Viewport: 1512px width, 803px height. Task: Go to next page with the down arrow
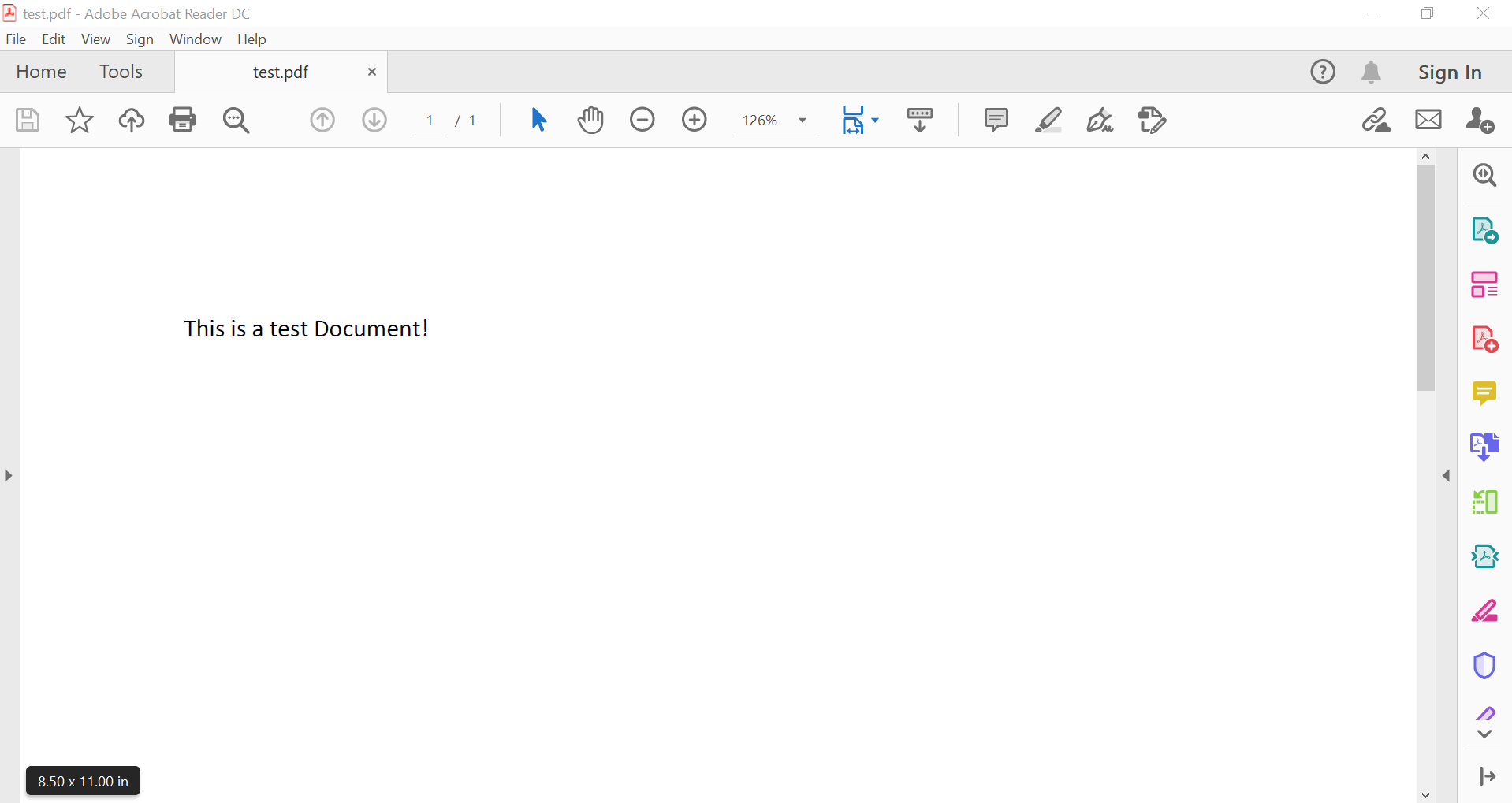point(374,120)
